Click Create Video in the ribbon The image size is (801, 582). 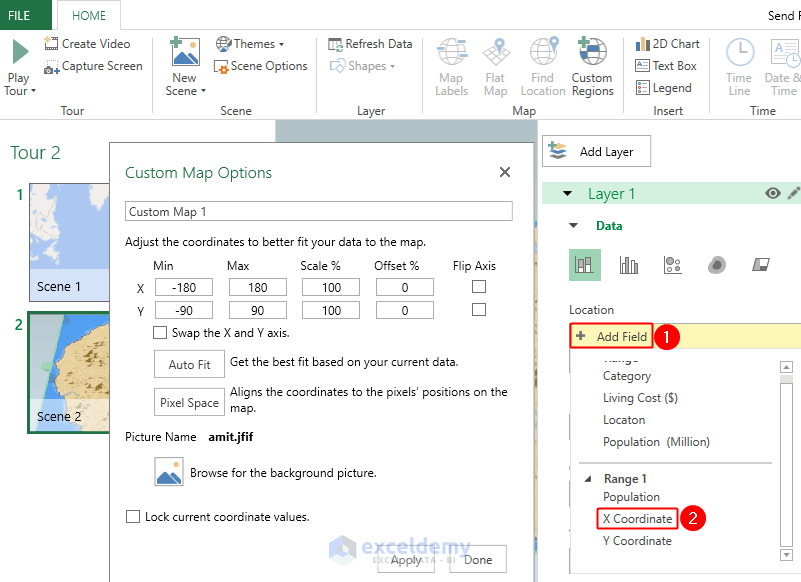[87, 44]
